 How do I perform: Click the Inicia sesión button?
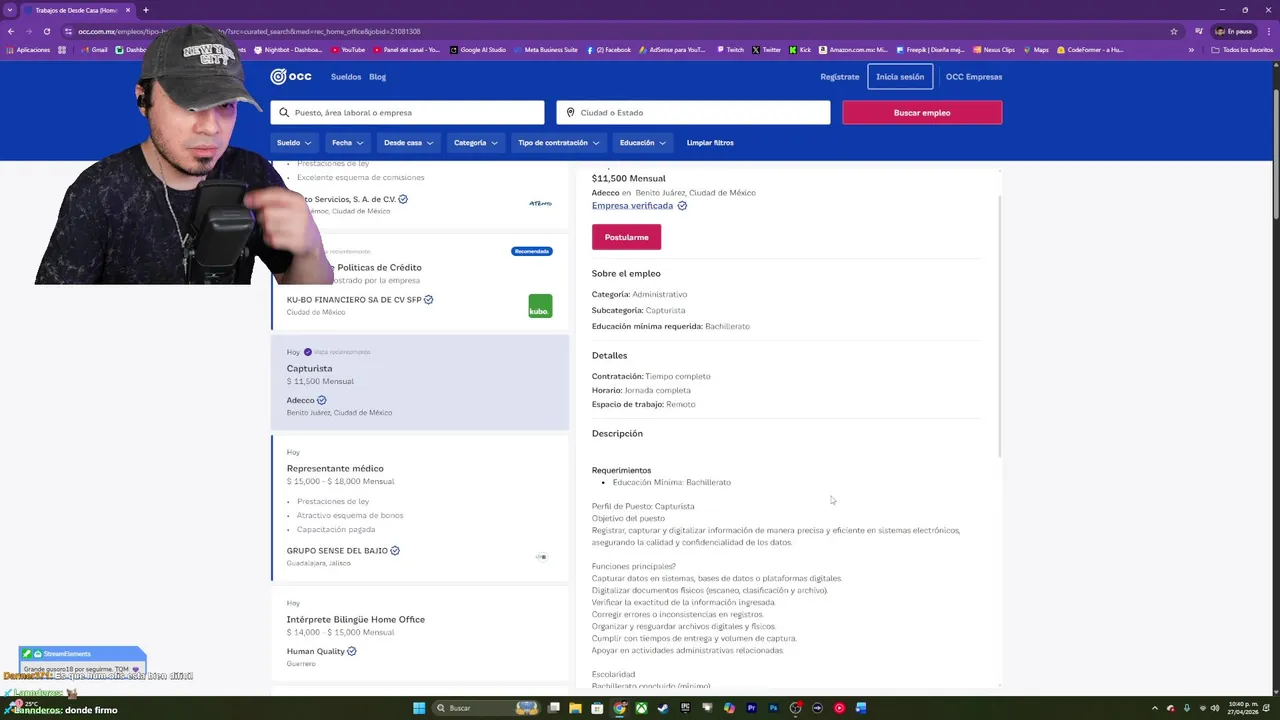tap(900, 77)
